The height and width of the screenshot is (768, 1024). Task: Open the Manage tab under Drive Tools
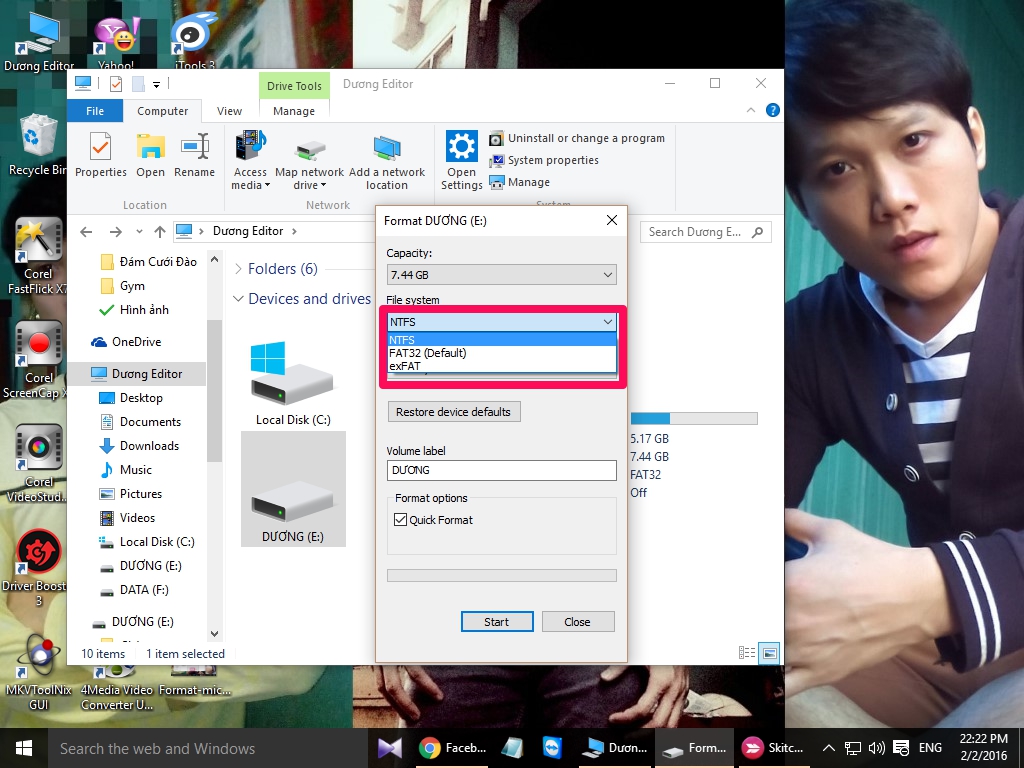293,110
